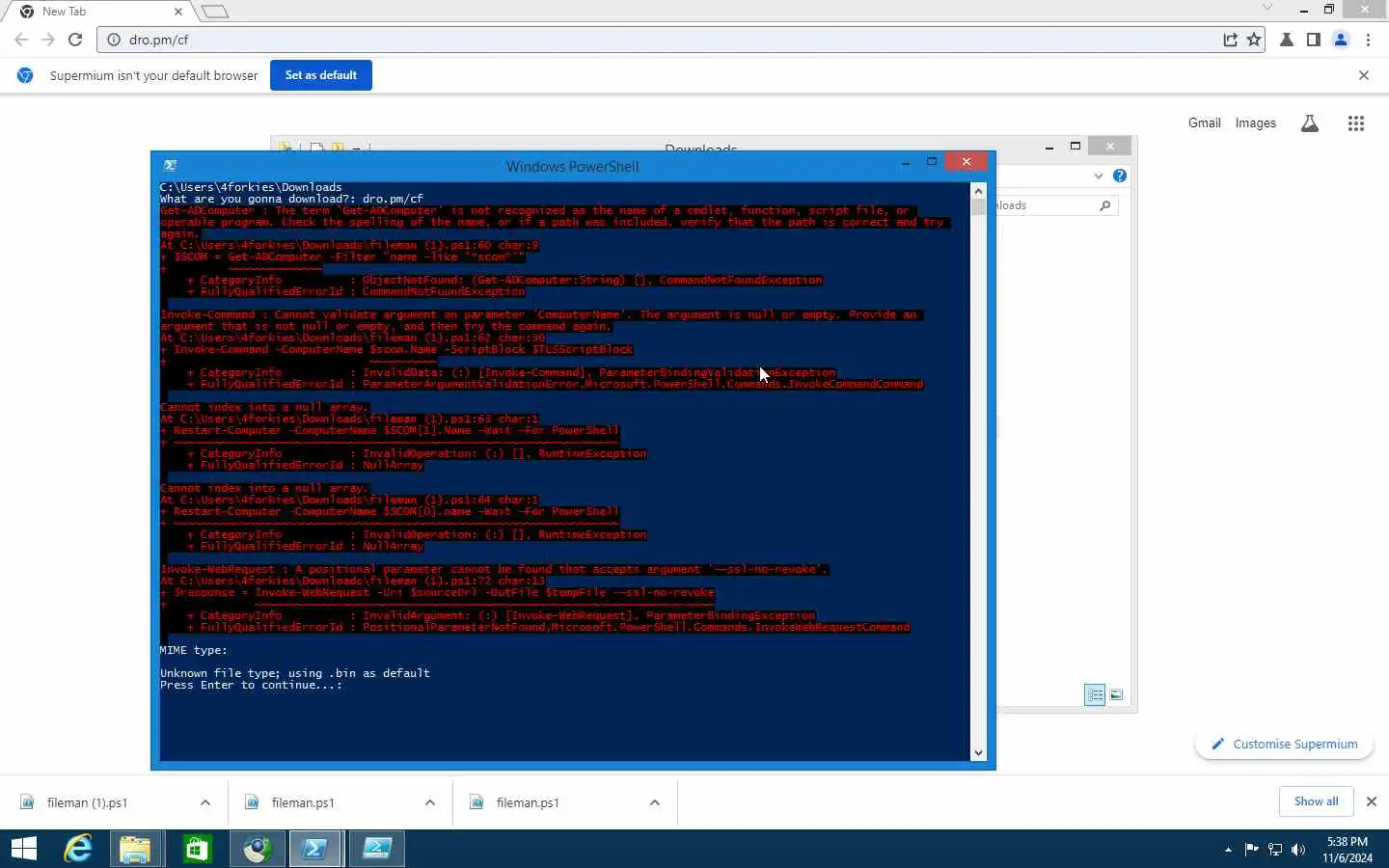Open Help in the Downloads window
This screenshot has height=868, width=1389.
1120,176
